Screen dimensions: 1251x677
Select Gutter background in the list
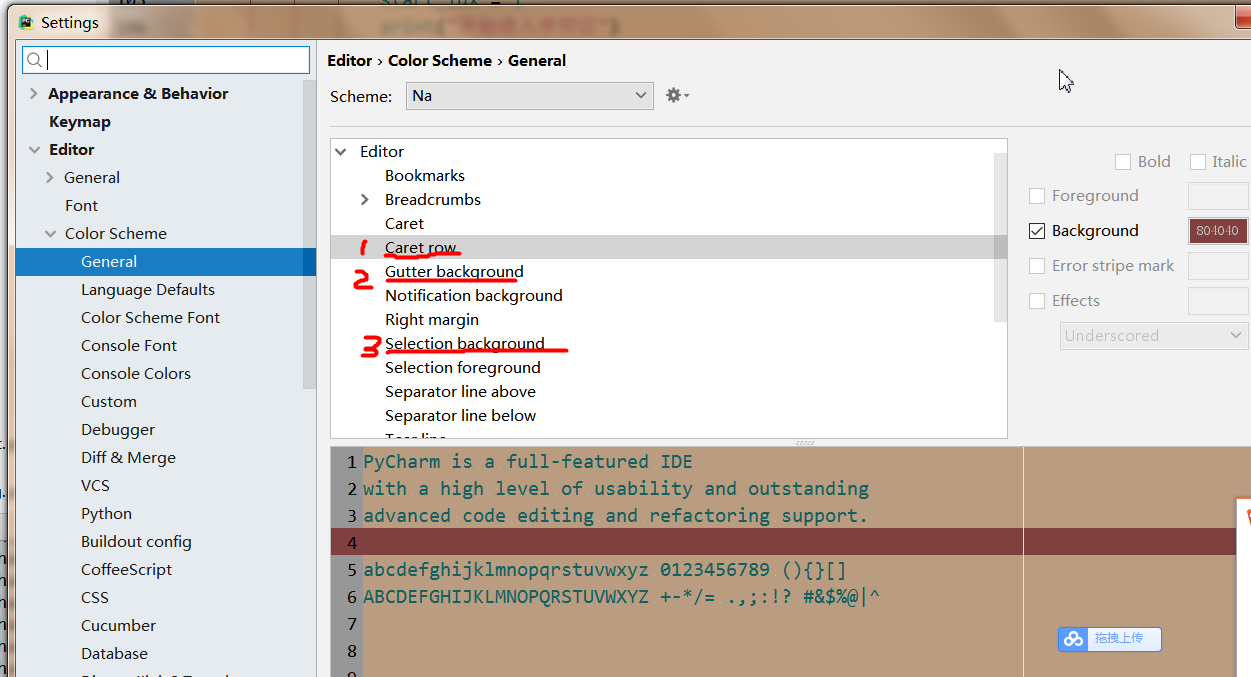454,272
